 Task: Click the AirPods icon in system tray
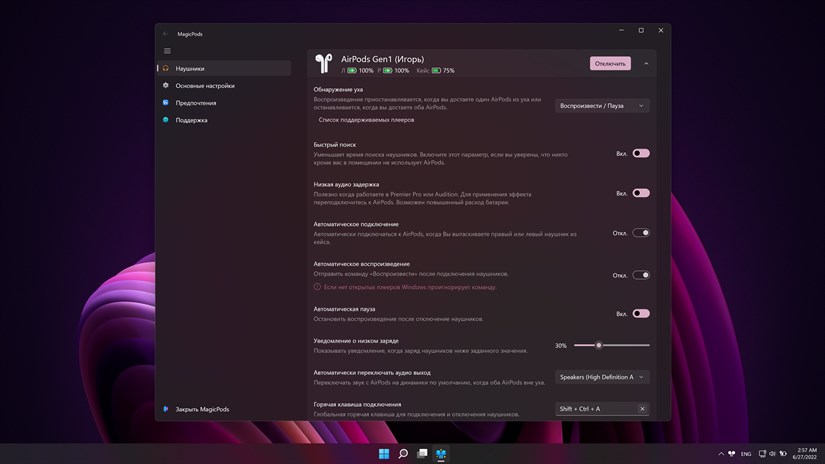732,453
